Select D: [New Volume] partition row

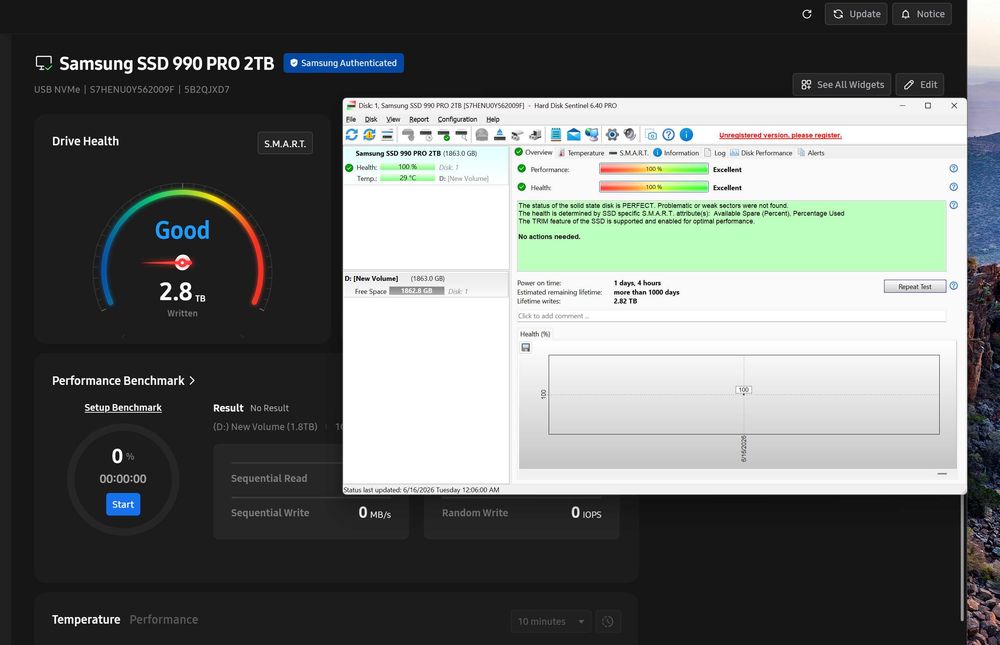pyautogui.click(x=426, y=285)
